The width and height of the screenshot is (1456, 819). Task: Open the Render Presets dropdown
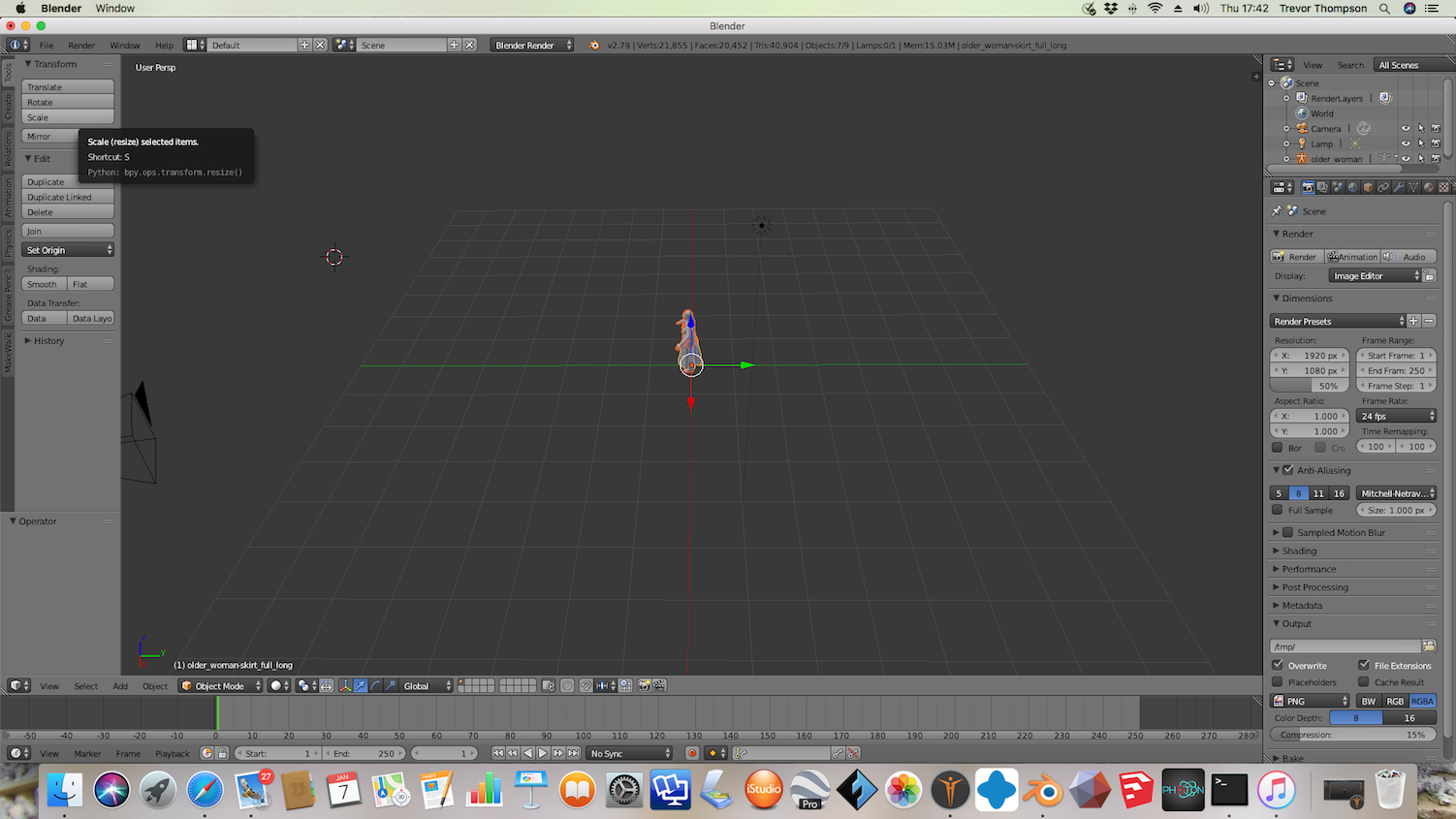[1338, 321]
